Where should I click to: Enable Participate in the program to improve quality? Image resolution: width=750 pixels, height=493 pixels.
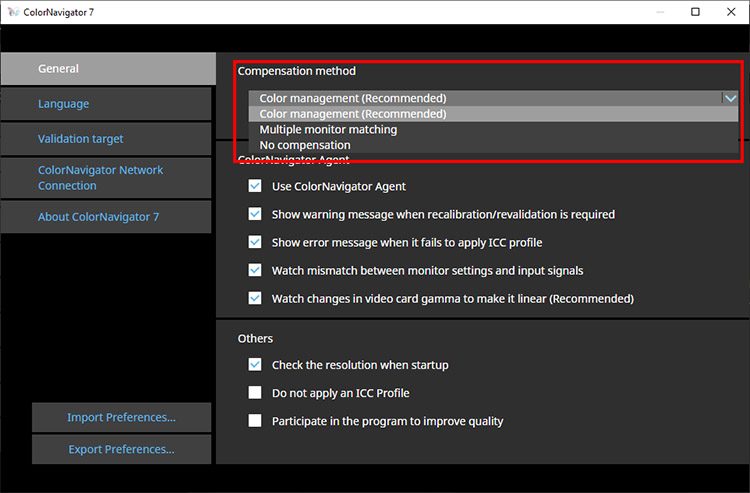(255, 421)
